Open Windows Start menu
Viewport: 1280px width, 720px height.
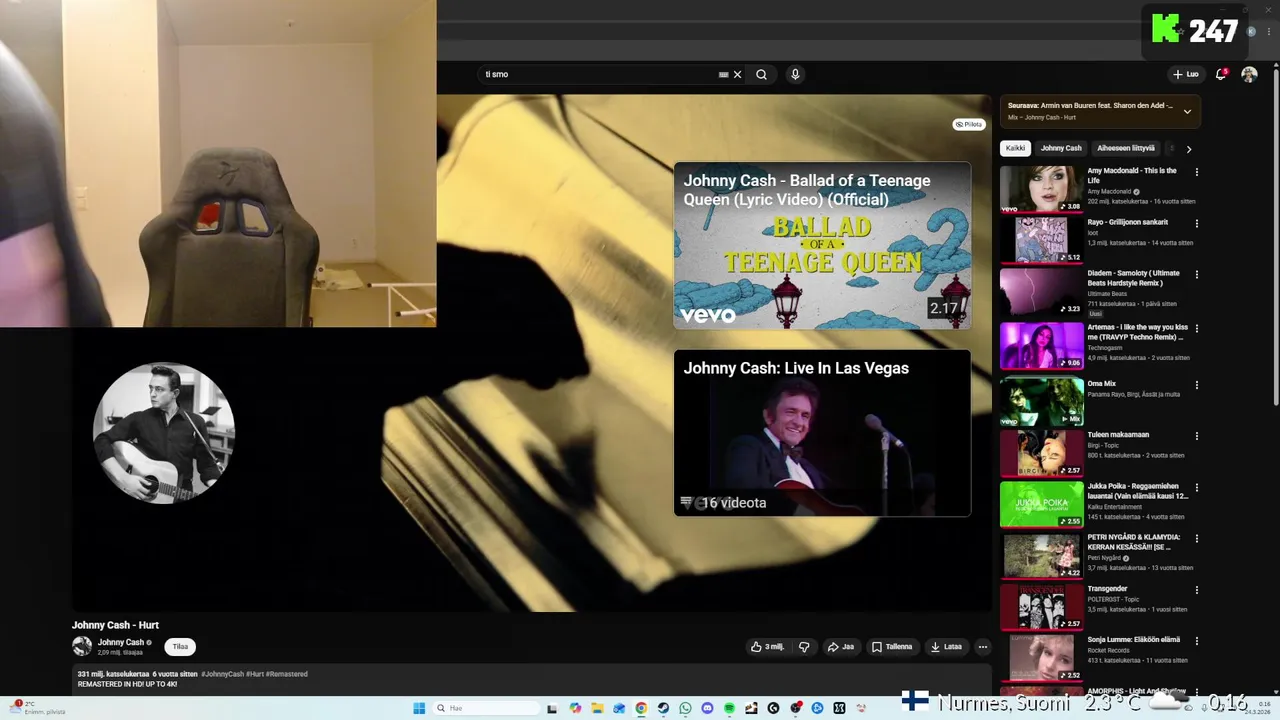tap(419, 708)
